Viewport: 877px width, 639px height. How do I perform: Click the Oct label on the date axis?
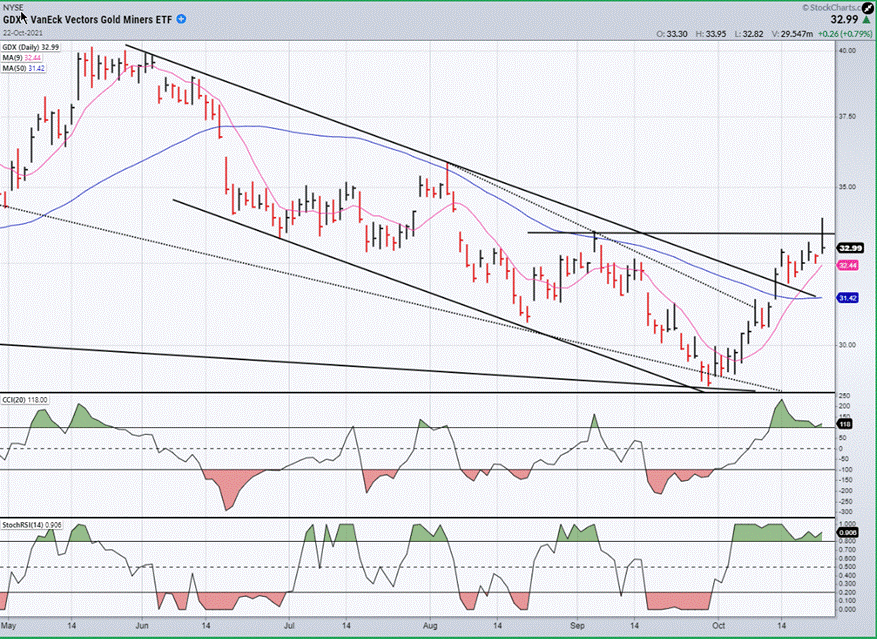[x=719, y=626]
